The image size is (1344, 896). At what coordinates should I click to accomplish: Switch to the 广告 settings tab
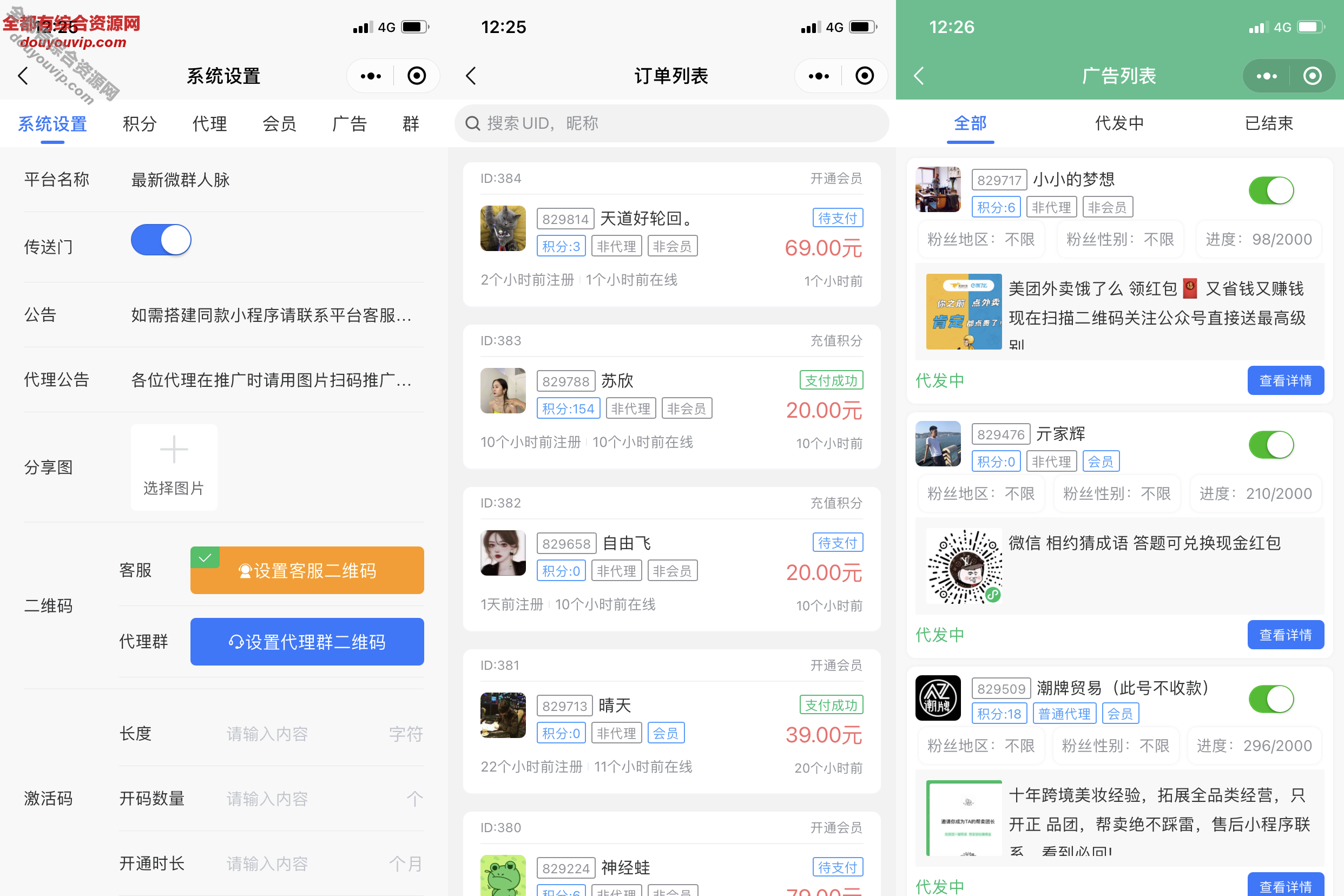click(x=349, y=123)
